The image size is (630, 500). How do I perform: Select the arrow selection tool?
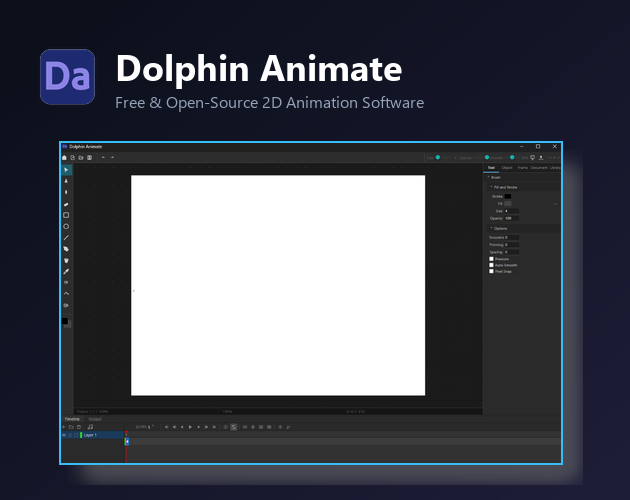tap(66, 170)
